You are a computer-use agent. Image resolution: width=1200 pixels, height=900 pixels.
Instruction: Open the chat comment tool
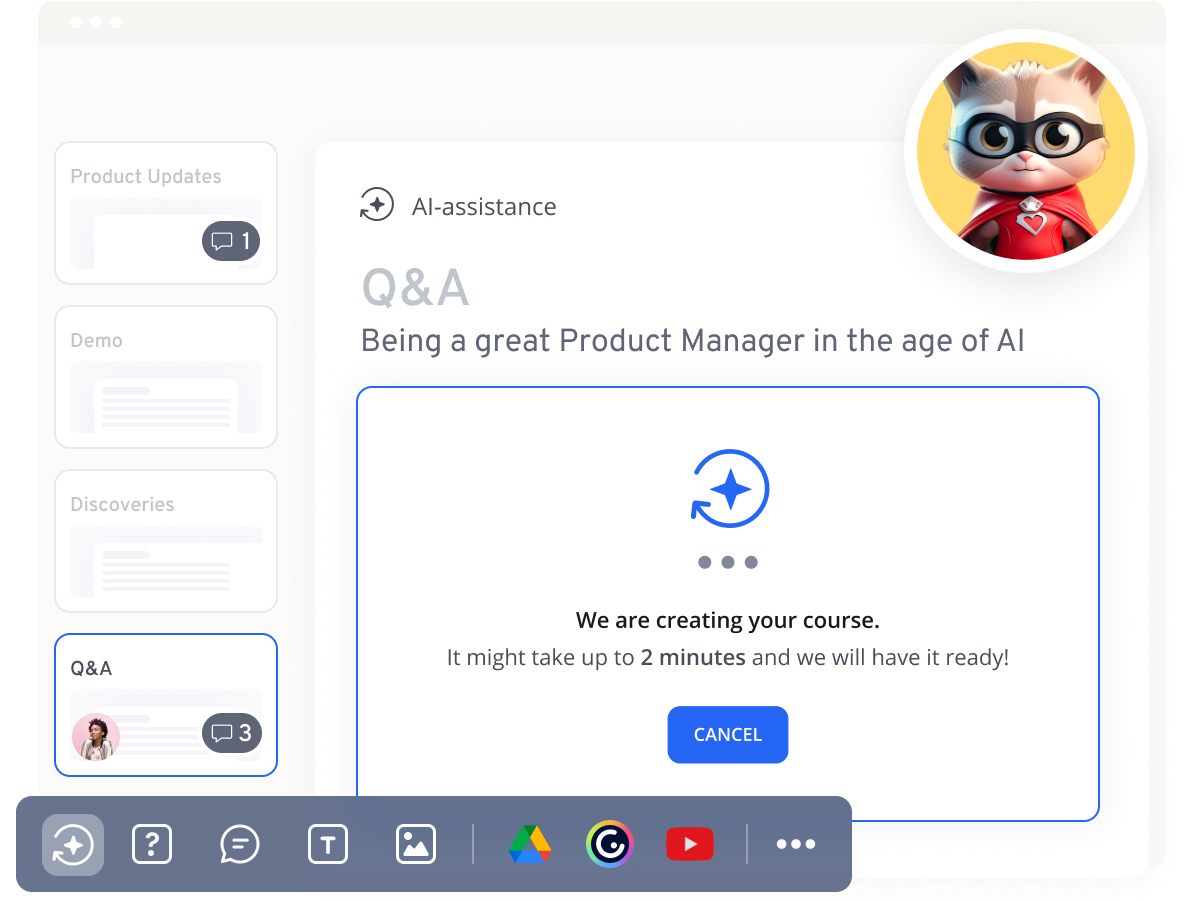[x=239, y=844]
